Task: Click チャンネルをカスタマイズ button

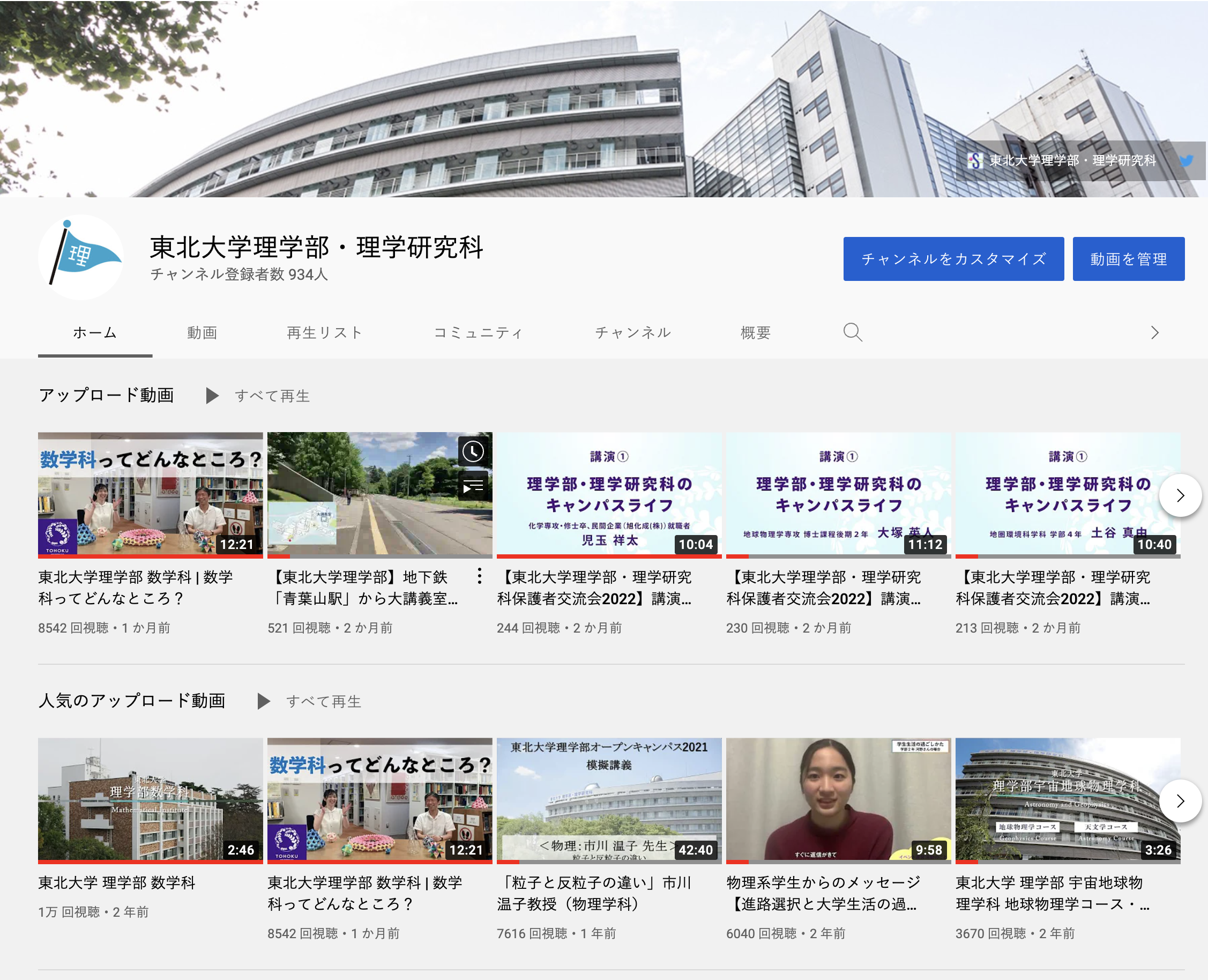Action: click(953, 259)
